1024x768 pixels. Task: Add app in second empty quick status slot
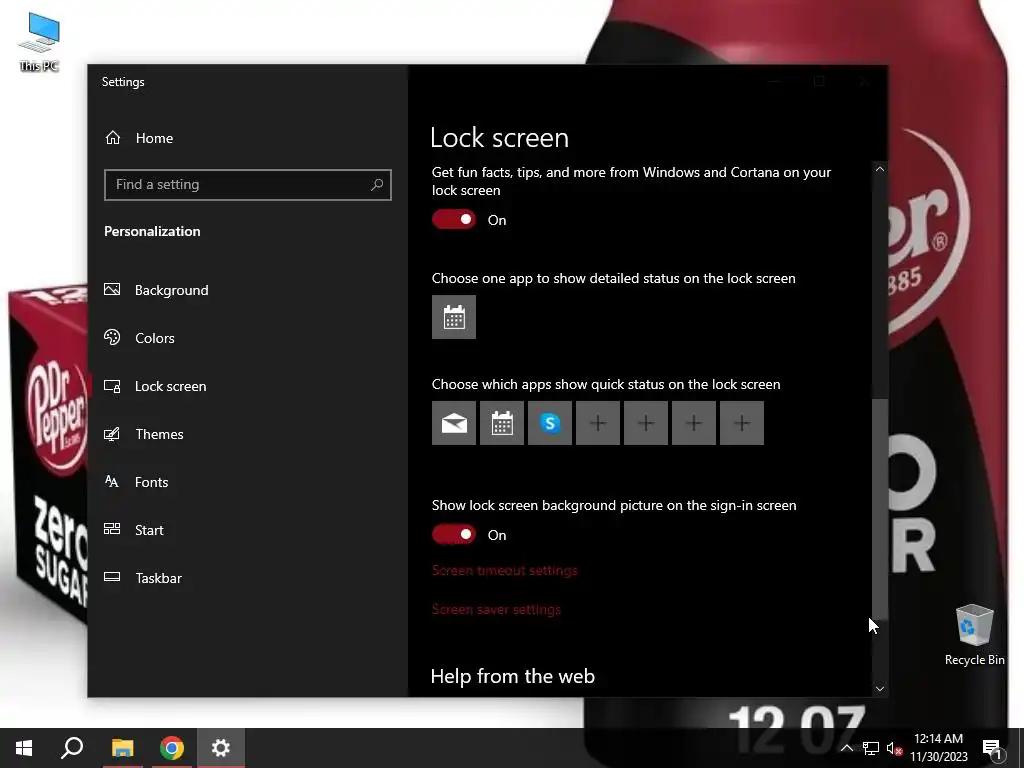[x=646, y=423]
